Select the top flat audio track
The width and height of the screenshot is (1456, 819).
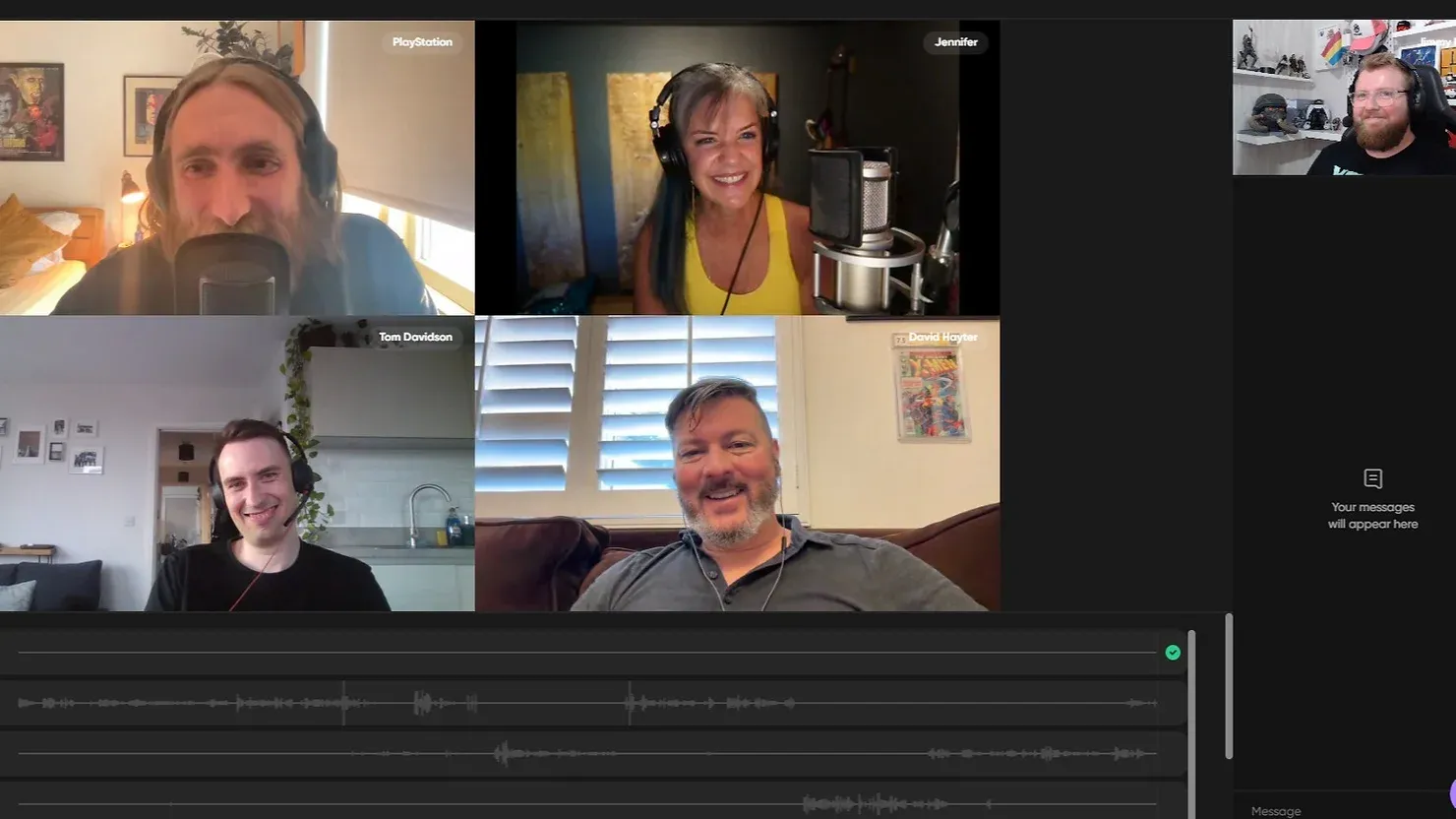590,653
